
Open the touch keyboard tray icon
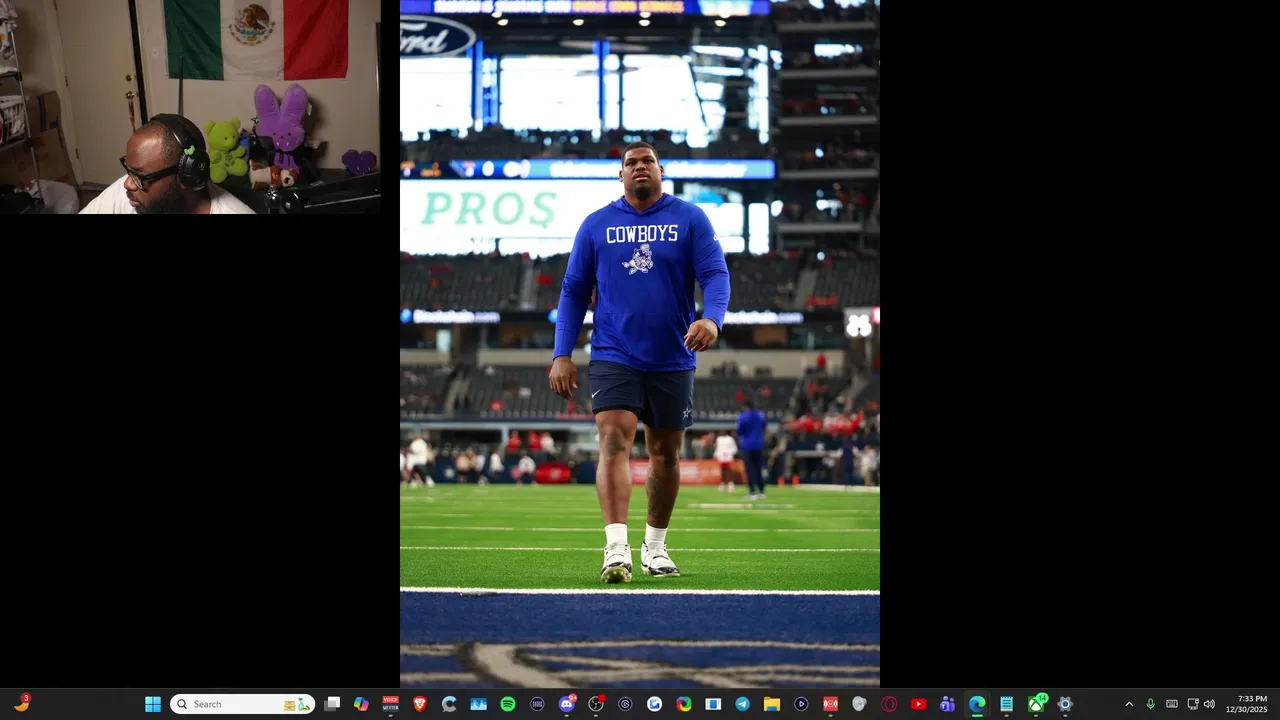tap(1172, 704)
